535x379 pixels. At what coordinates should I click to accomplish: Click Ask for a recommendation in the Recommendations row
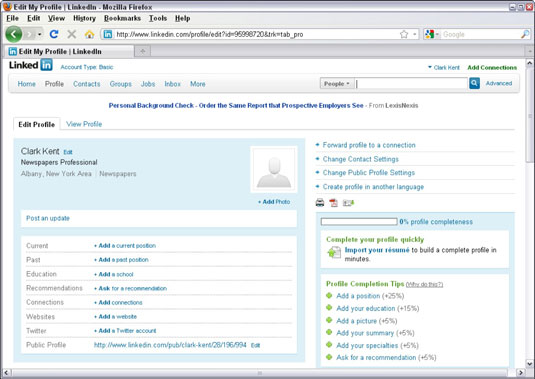(x=130, y=289)
